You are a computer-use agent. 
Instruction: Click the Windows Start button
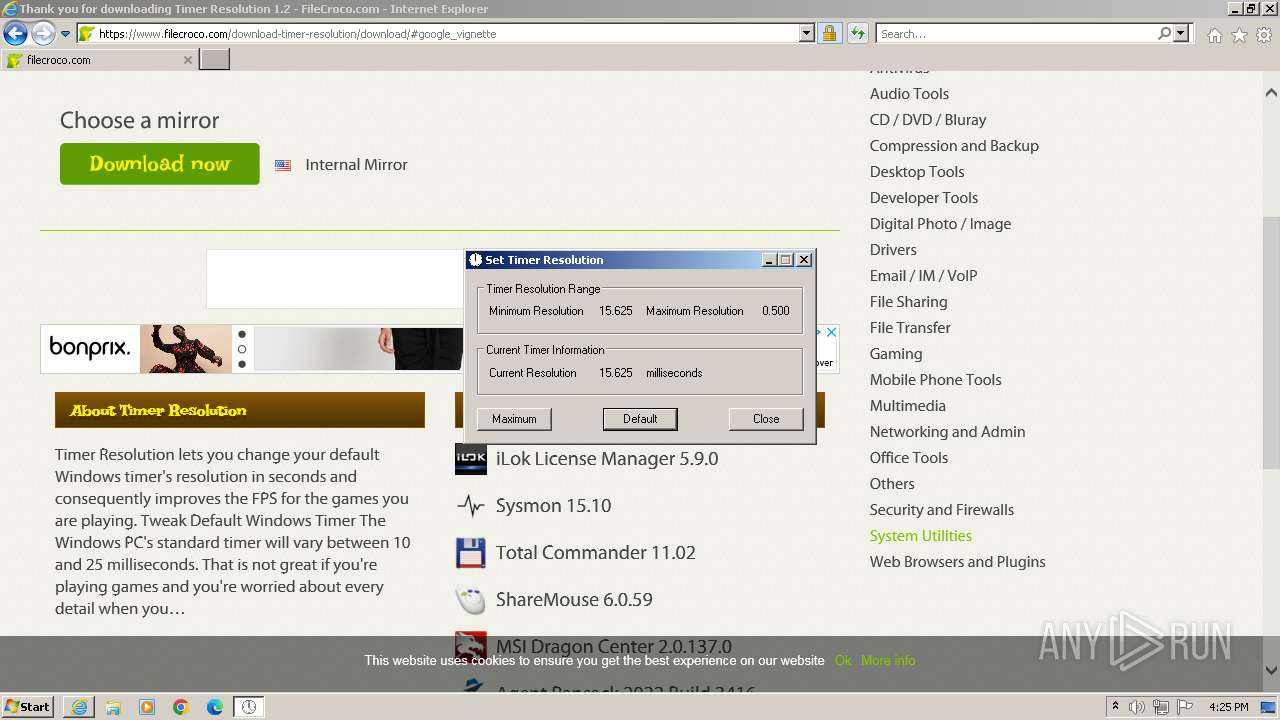(27, 706)
